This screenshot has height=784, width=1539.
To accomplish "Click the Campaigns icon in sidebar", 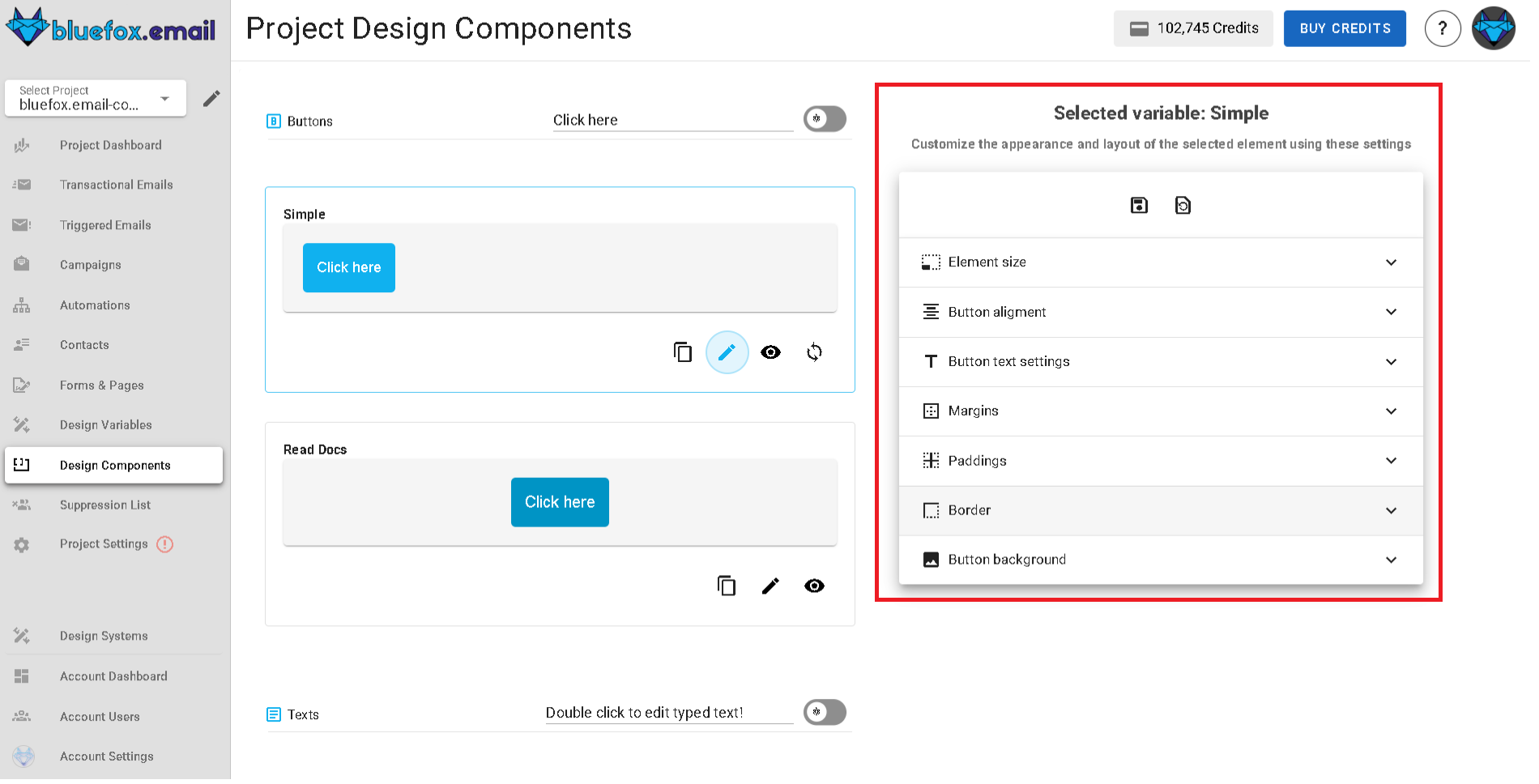I will click(22, 266).
